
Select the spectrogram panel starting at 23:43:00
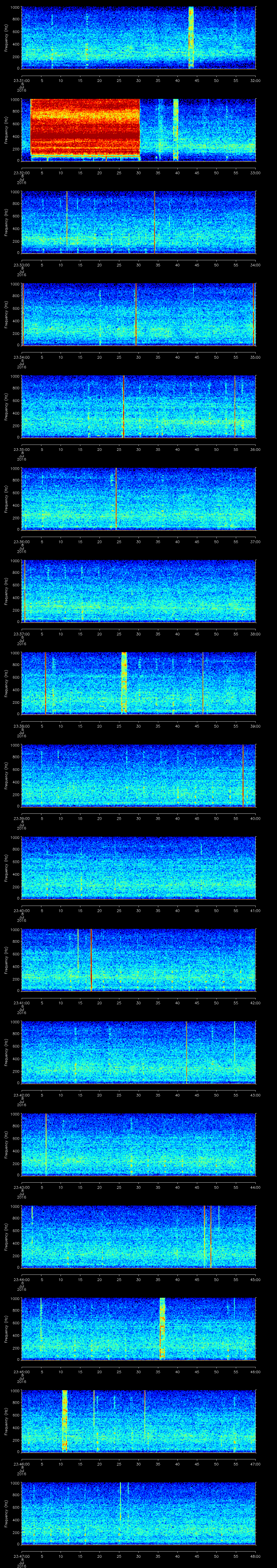(x=139, y=1144)
